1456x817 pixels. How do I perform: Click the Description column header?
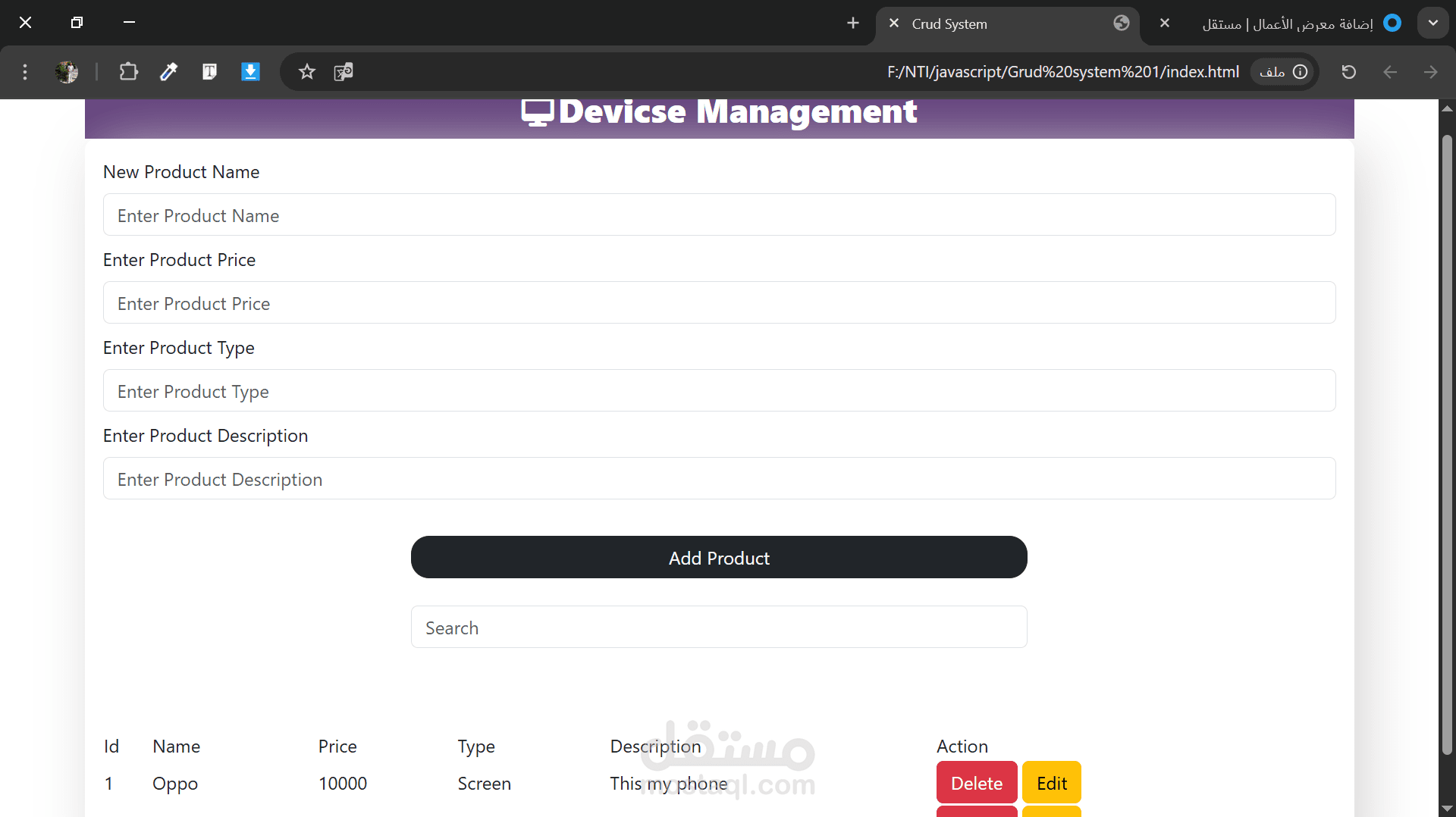656,747
